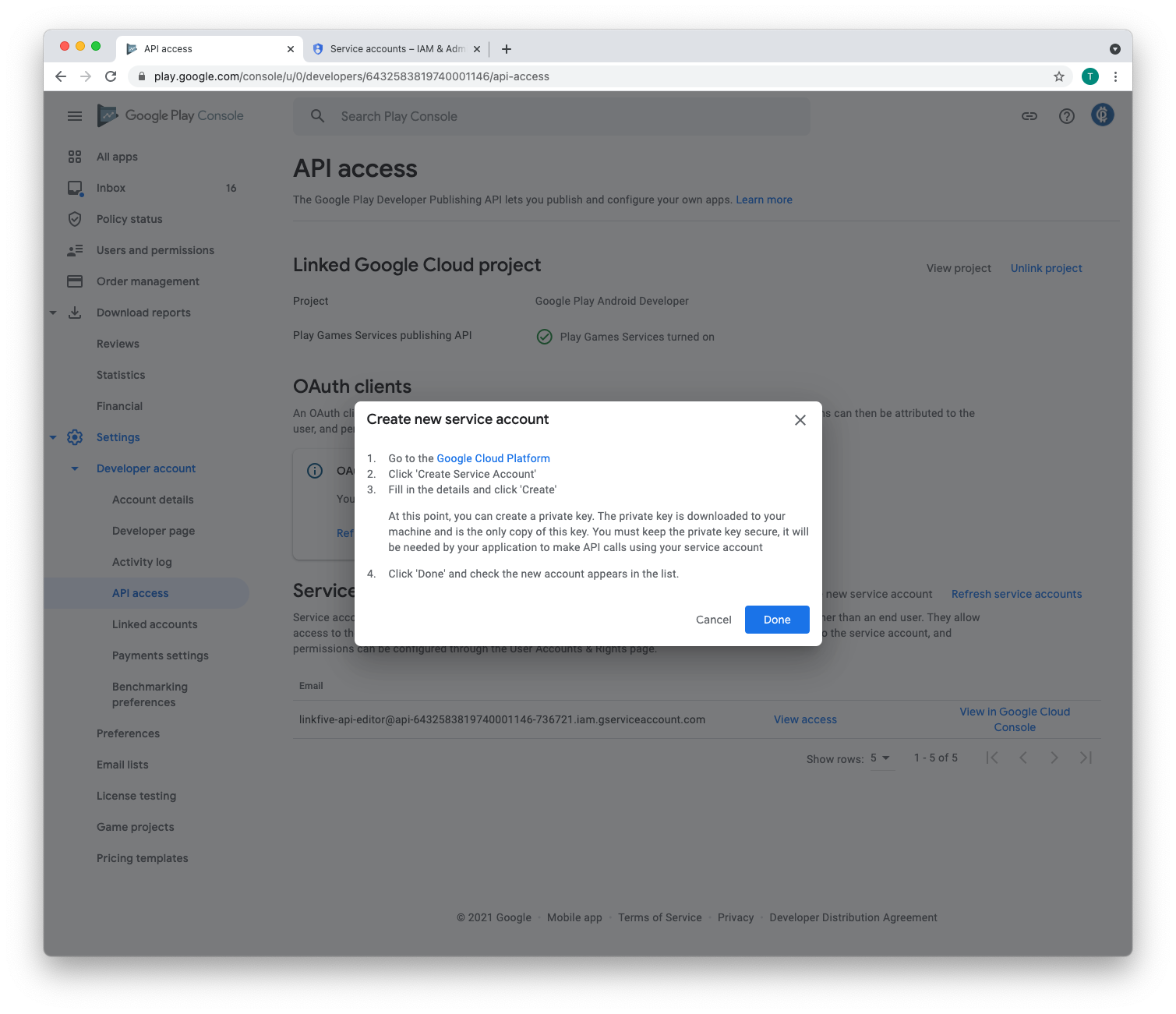Click the search magnifier icon
This screenshot has width=1176, height=1014.
point(317,116)
